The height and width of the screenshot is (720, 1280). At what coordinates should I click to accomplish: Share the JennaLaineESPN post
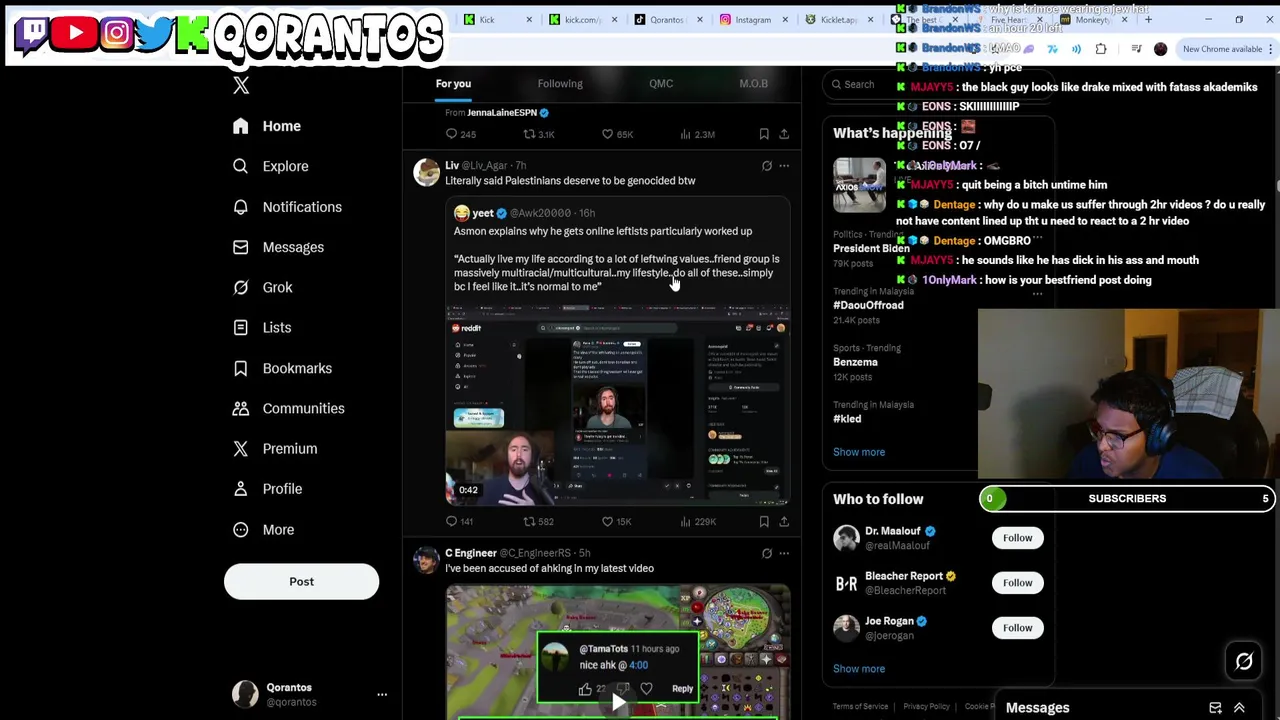784,134
